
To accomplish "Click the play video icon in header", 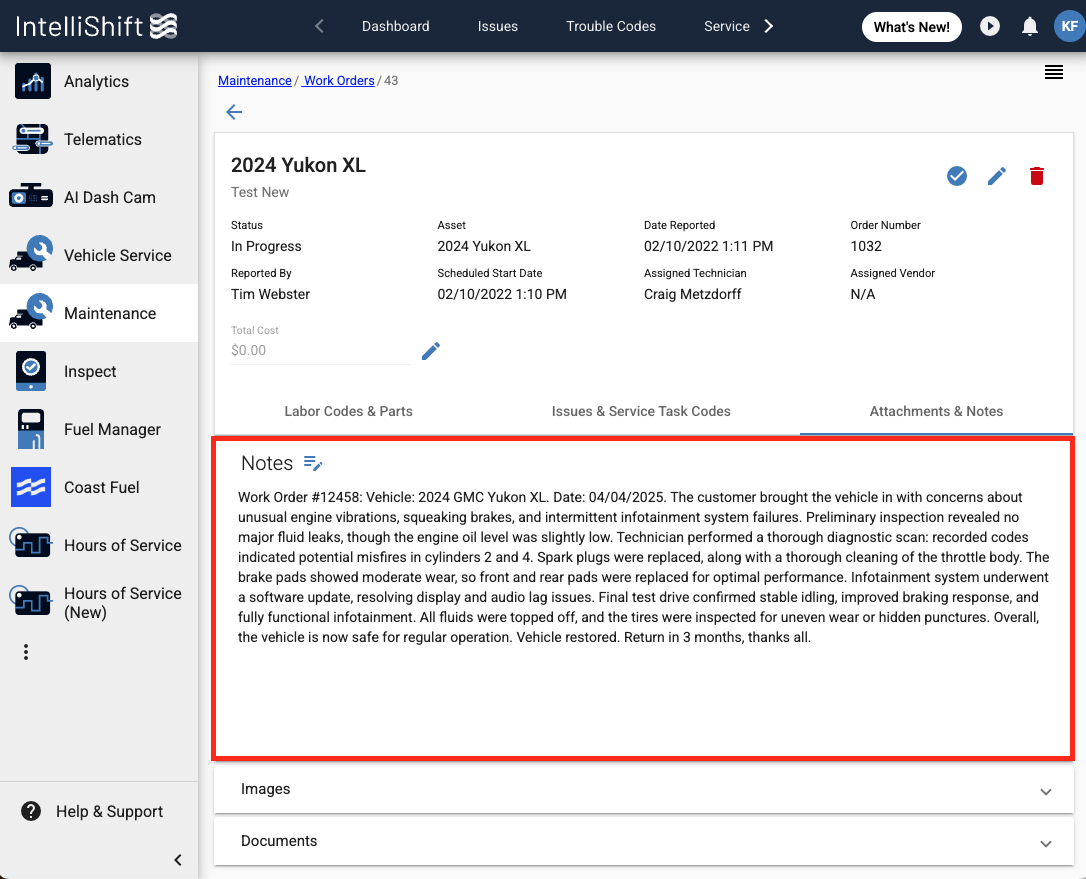I will click(x=990, y=26).
